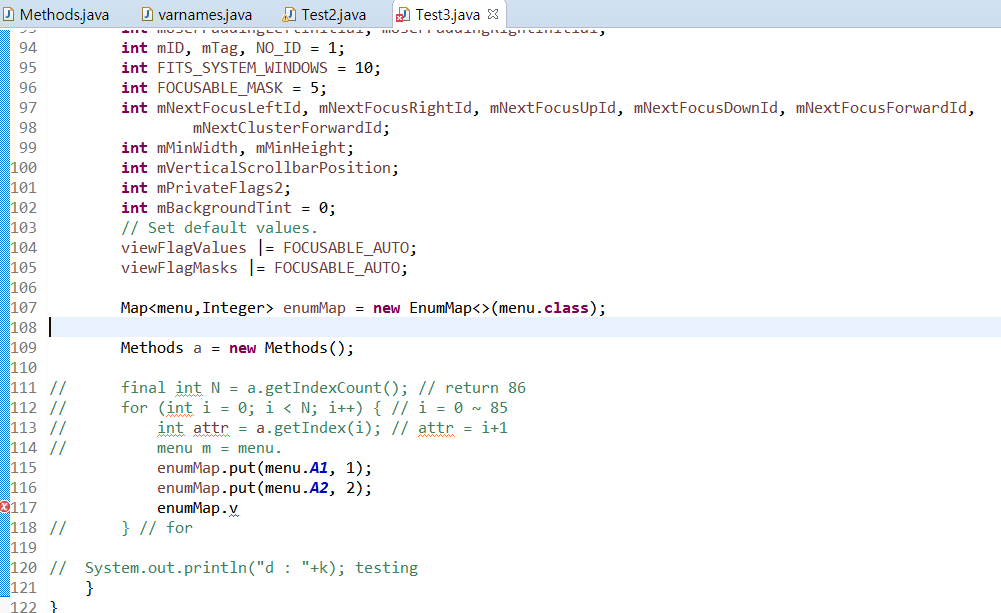The height and width of the screenshot is (613, 1001).
Task: Click the error marker on line 117
Action: 4,507
